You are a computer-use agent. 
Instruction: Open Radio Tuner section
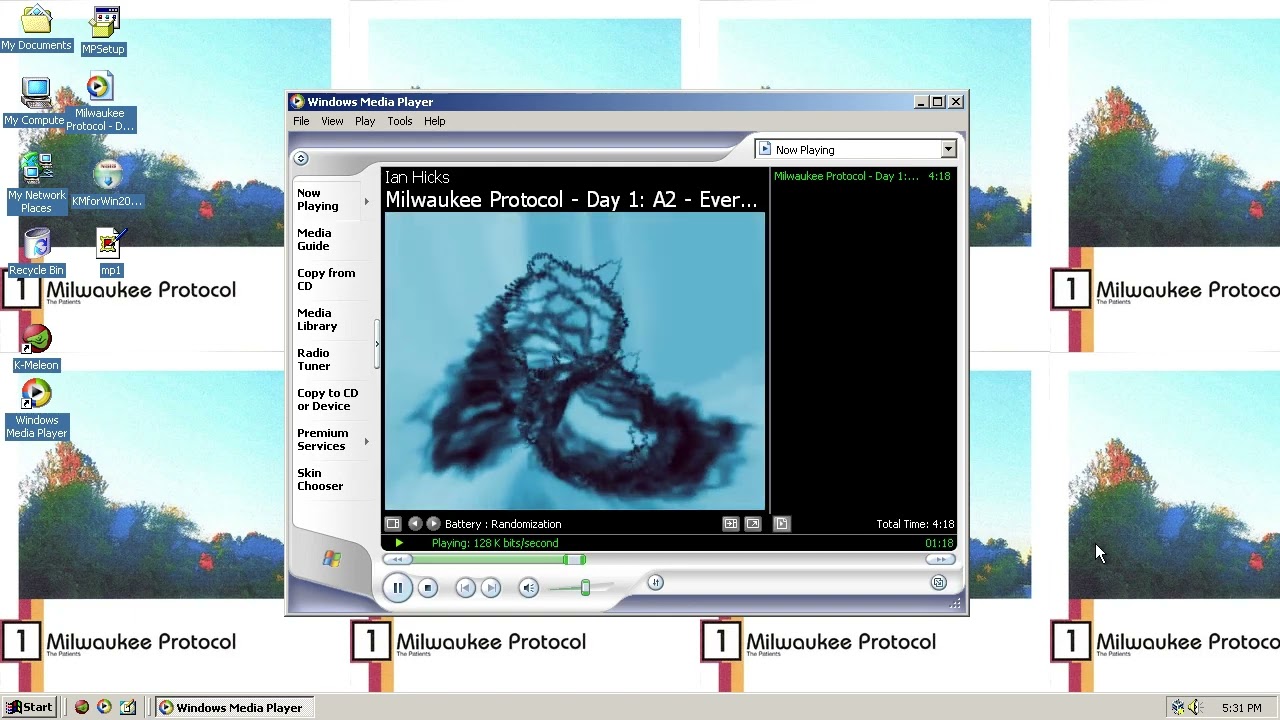(x=313, y=360)
